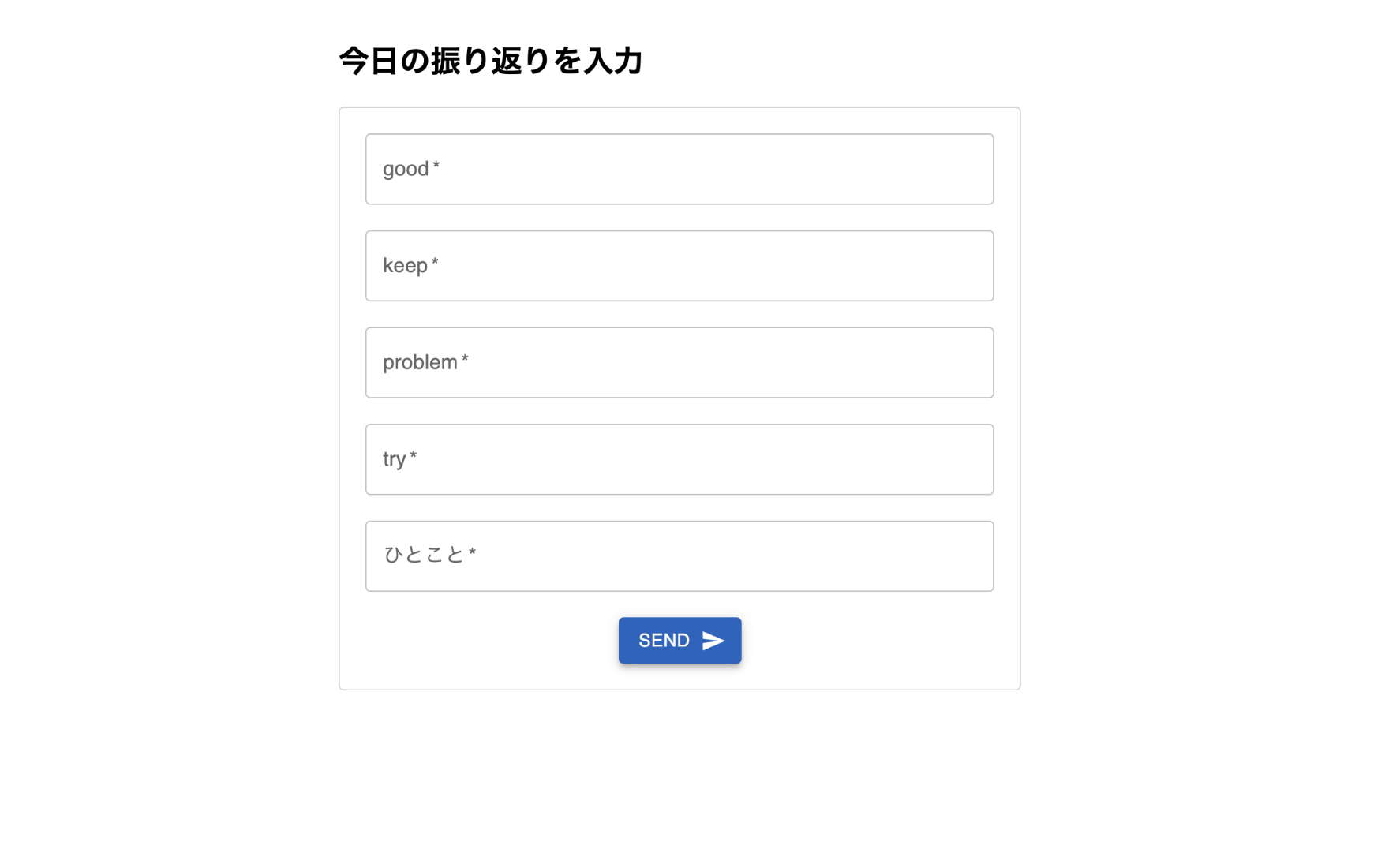Click the 'ひとこと' placeholder label

tap(424, 555)
